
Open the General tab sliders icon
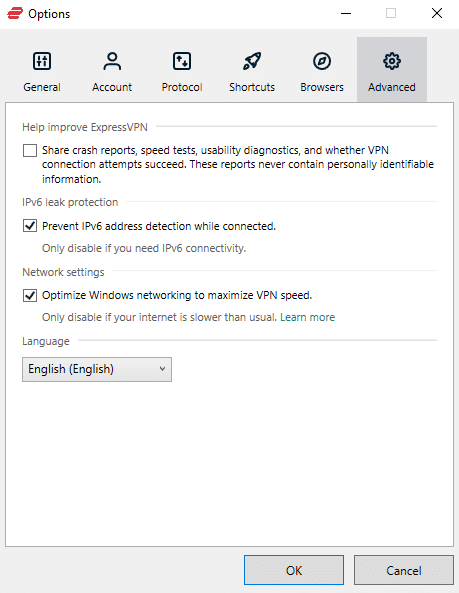pyautogui.click(x=42, y=61)
